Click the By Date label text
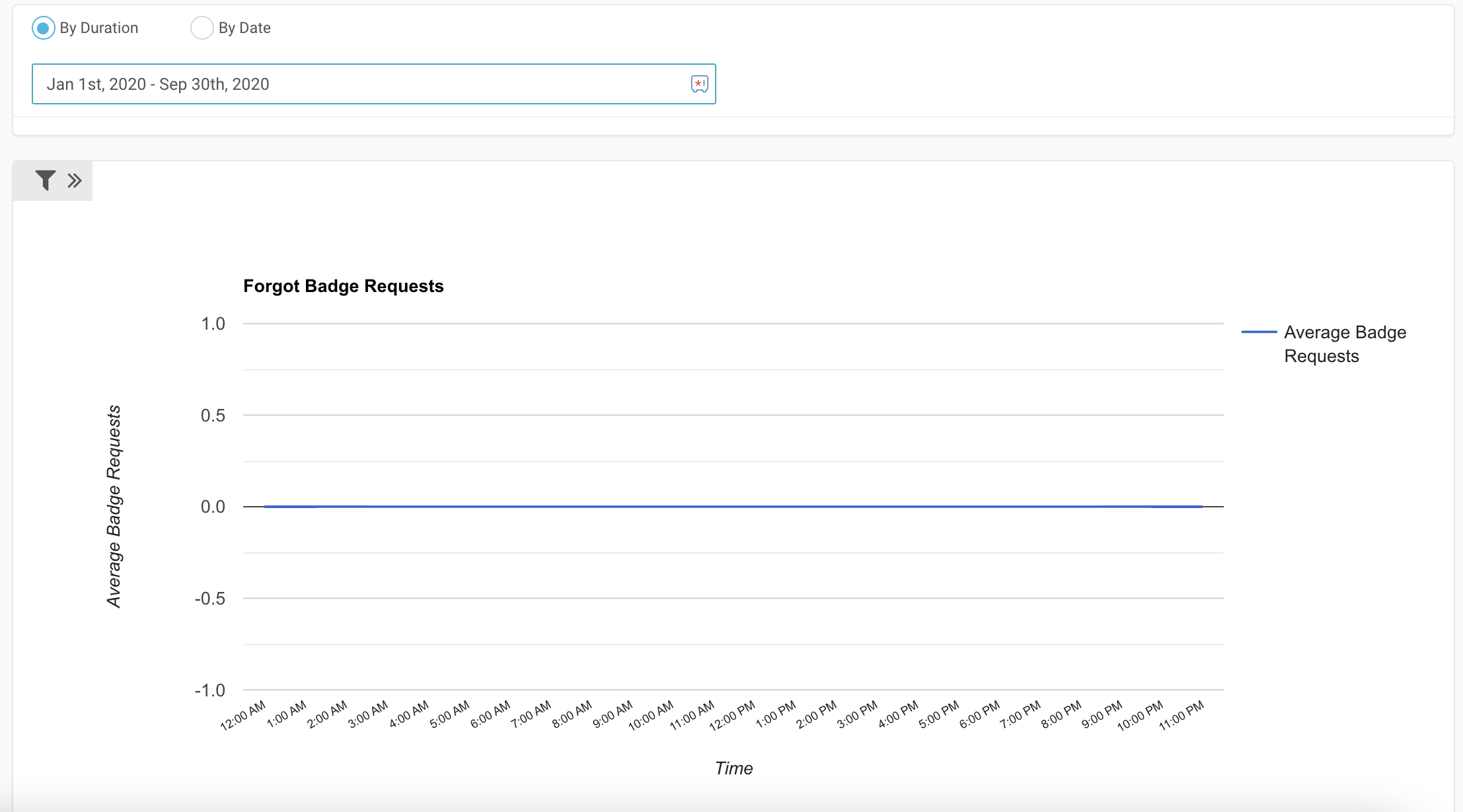The width and height of the screenshot is (1463, 812). [244, 28]
